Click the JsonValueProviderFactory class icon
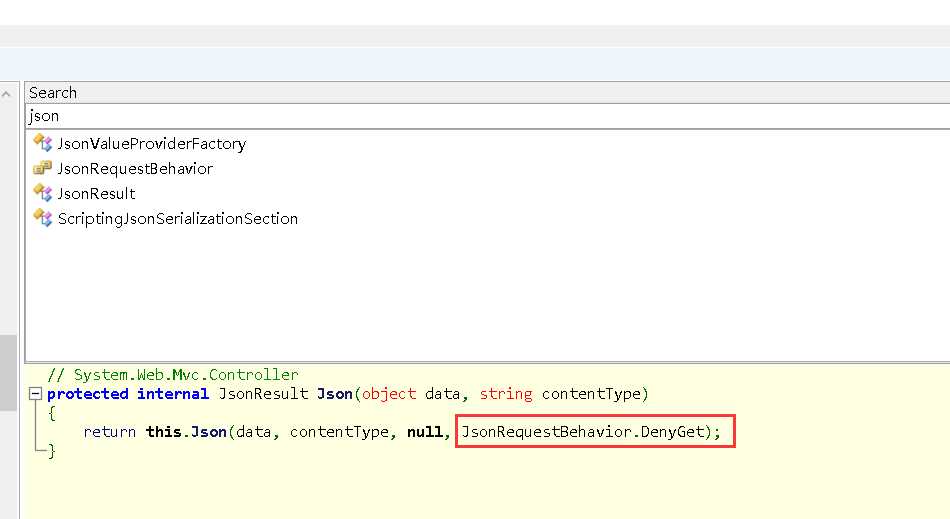 42,143
